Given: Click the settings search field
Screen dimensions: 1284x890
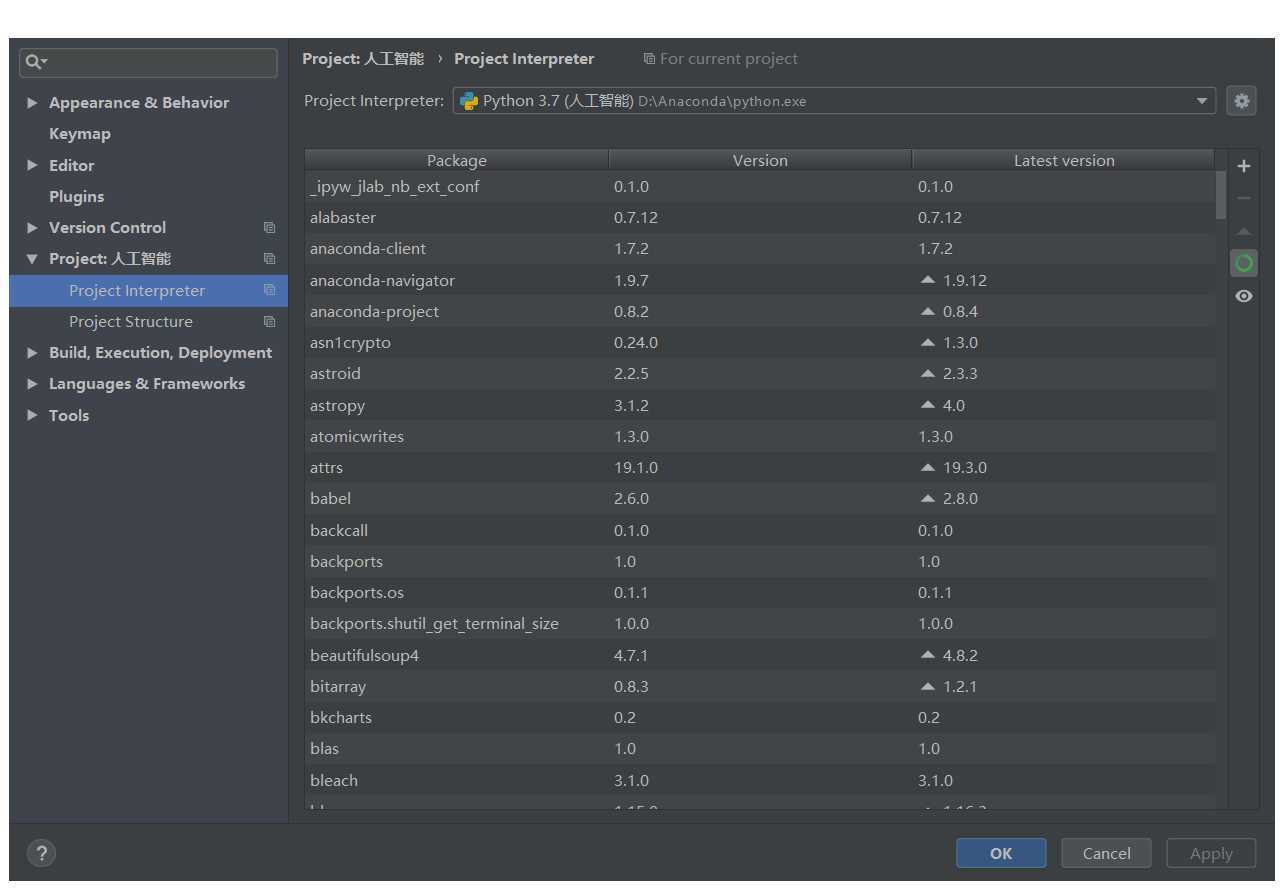Looking at the screenshot, I should click(148, 62).
